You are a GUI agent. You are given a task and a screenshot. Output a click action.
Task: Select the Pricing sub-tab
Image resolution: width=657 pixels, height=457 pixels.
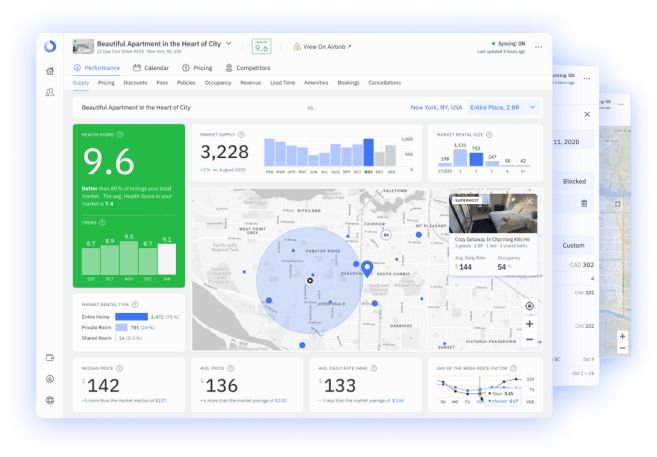106,83
